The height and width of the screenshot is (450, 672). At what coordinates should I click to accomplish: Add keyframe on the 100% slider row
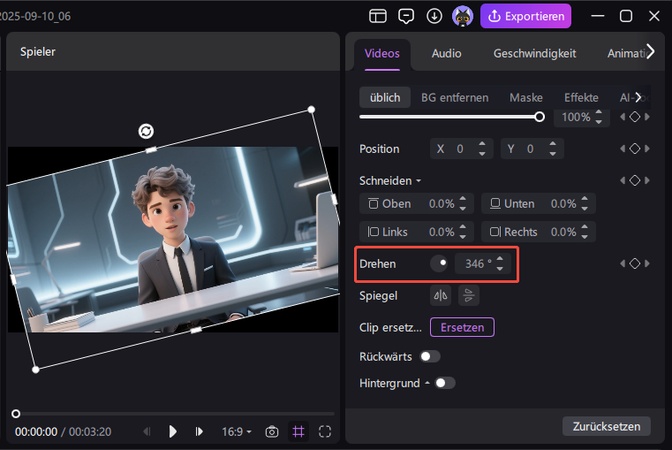(x=635, y=117)
